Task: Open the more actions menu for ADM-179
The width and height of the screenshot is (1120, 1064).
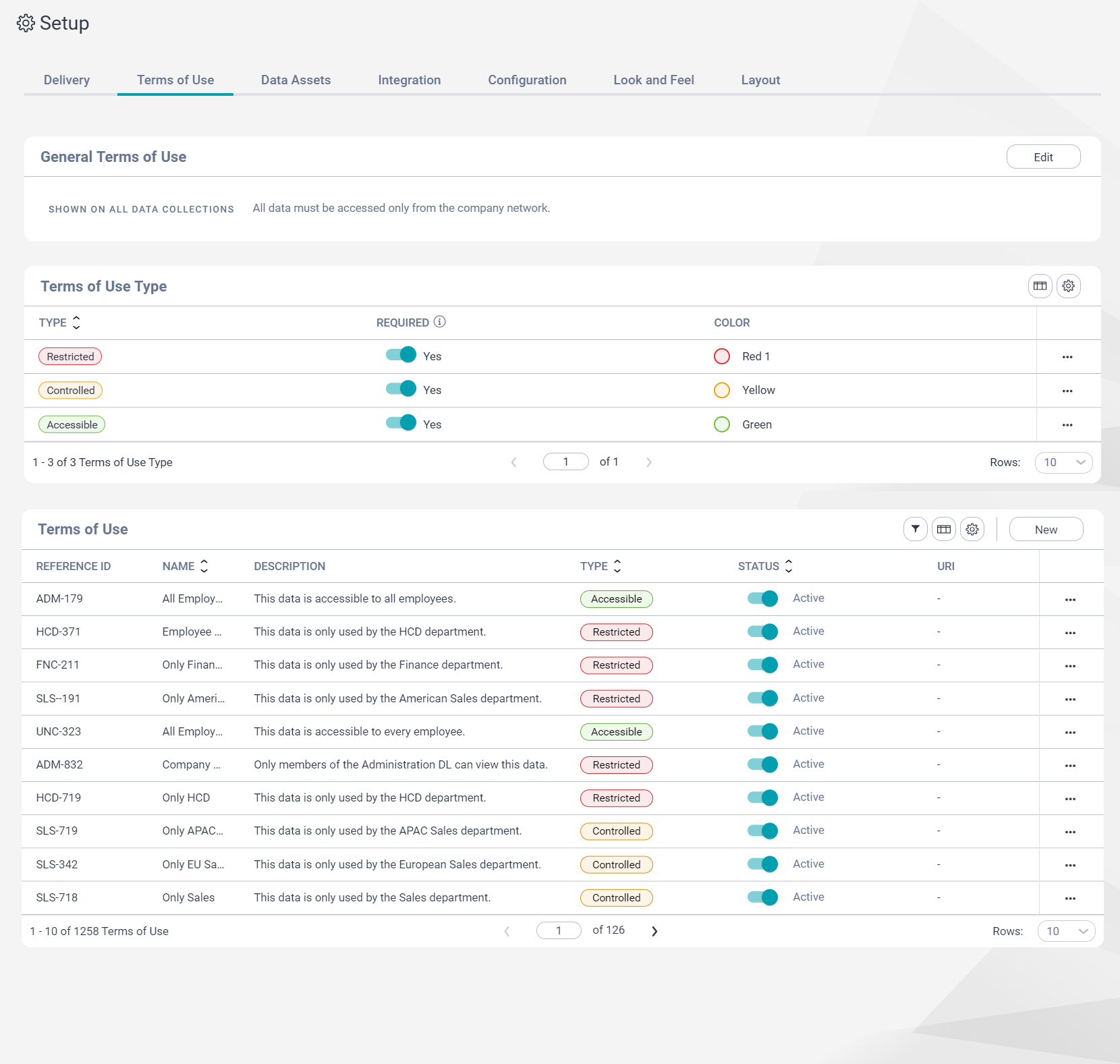Action: click(1069, 600)
